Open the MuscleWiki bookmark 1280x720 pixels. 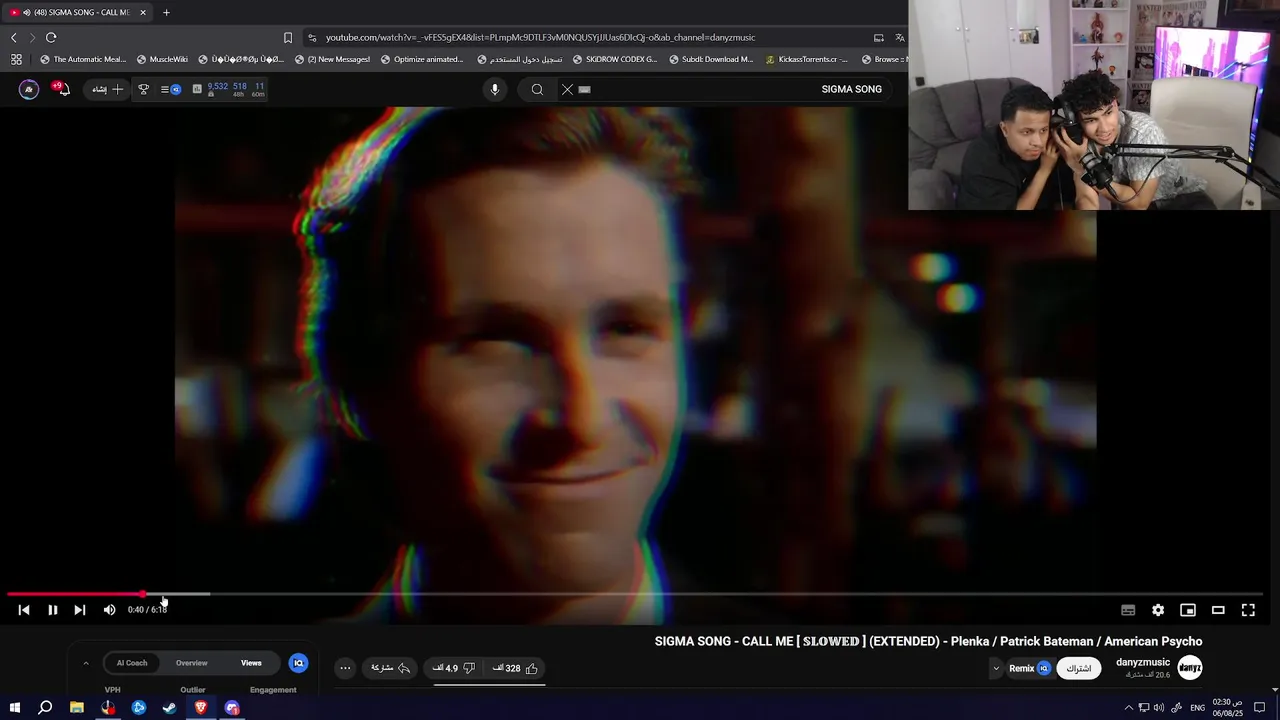coord(162,59)
